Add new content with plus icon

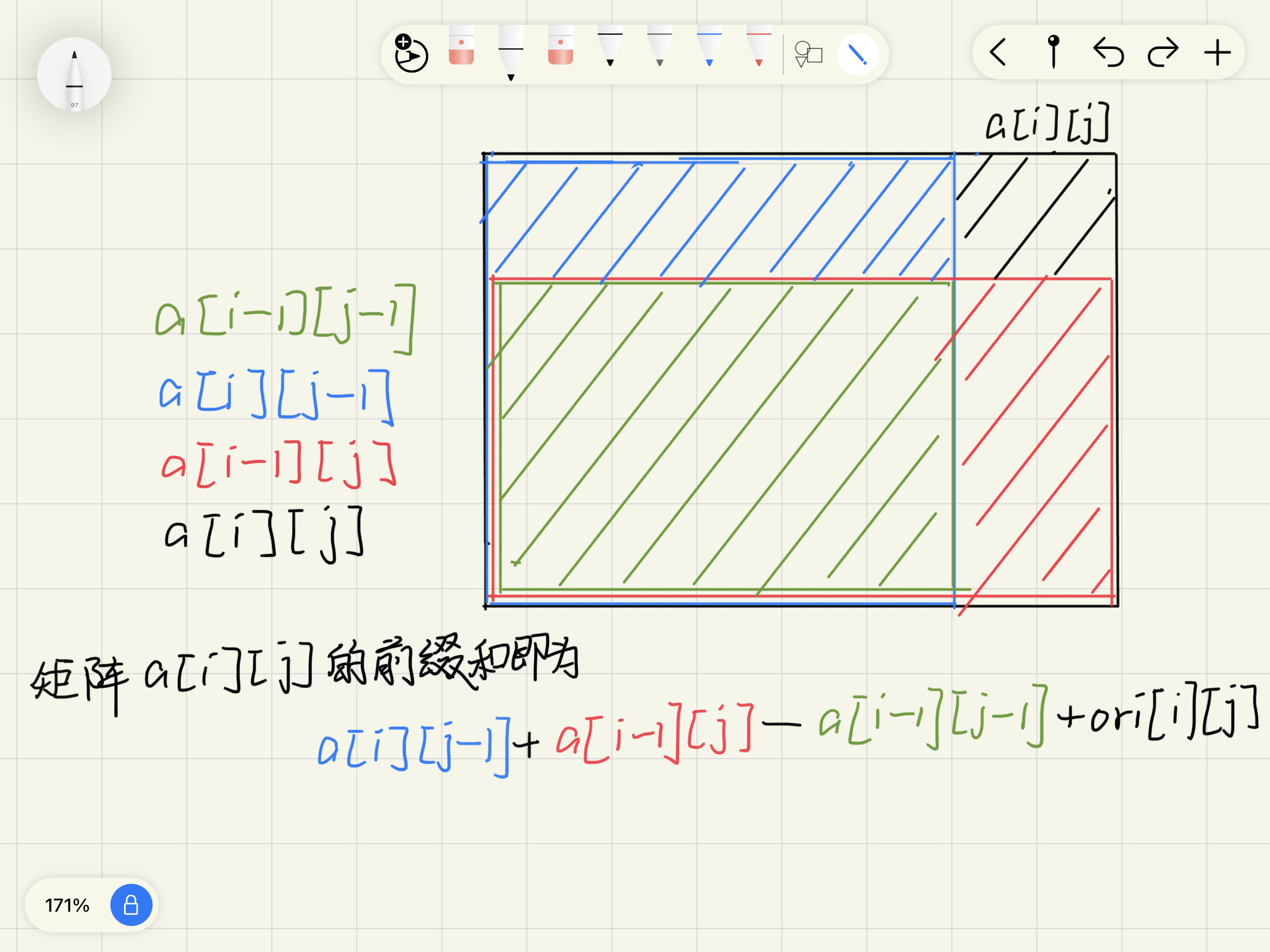point(1217,53)
